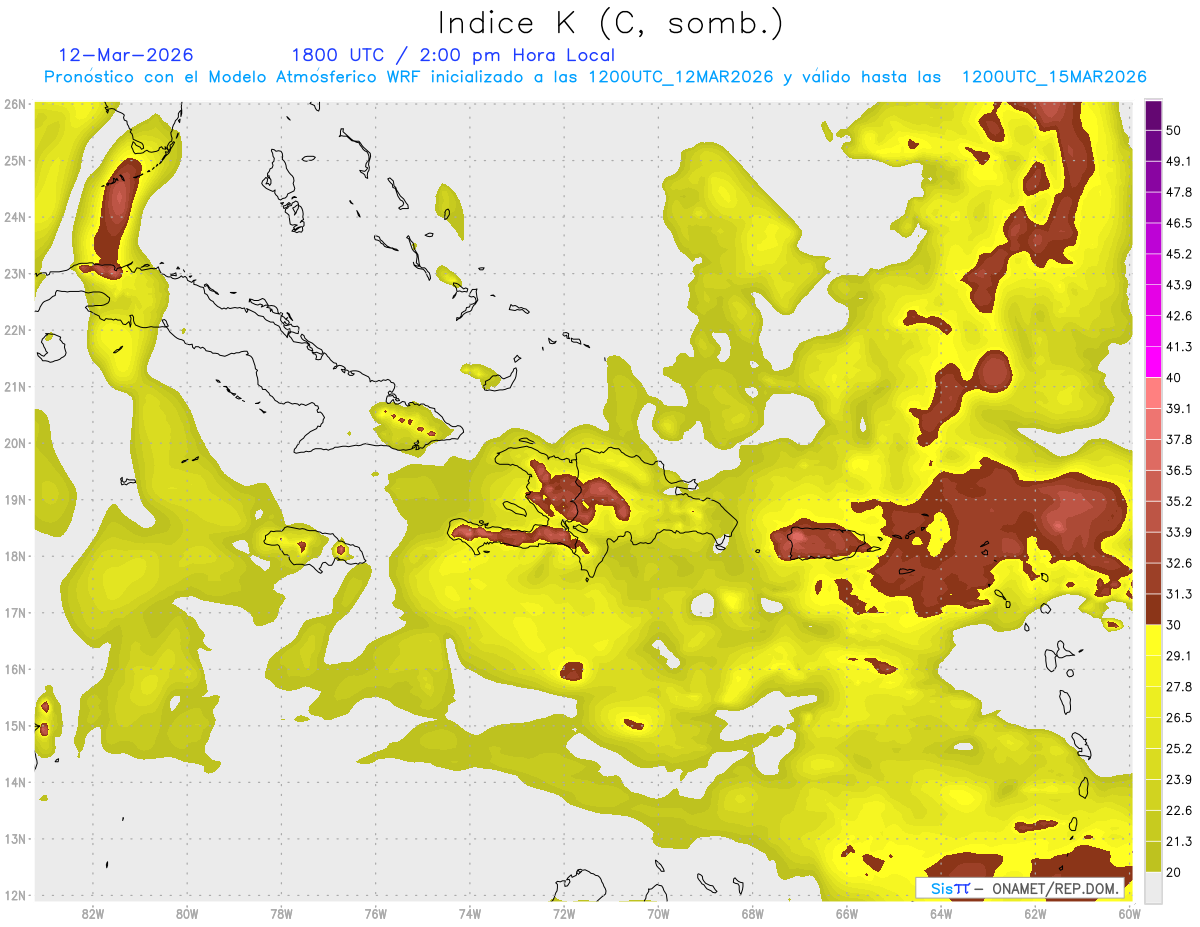
Task: Click the dark brown swatch between 30 and 31.3
Action: pos(1153,609)
